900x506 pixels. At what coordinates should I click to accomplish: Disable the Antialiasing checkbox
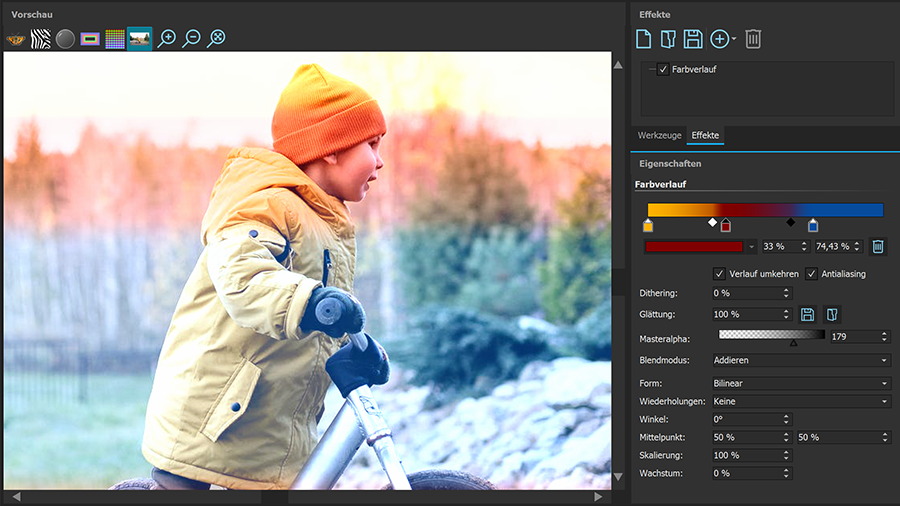pos(811,274)
